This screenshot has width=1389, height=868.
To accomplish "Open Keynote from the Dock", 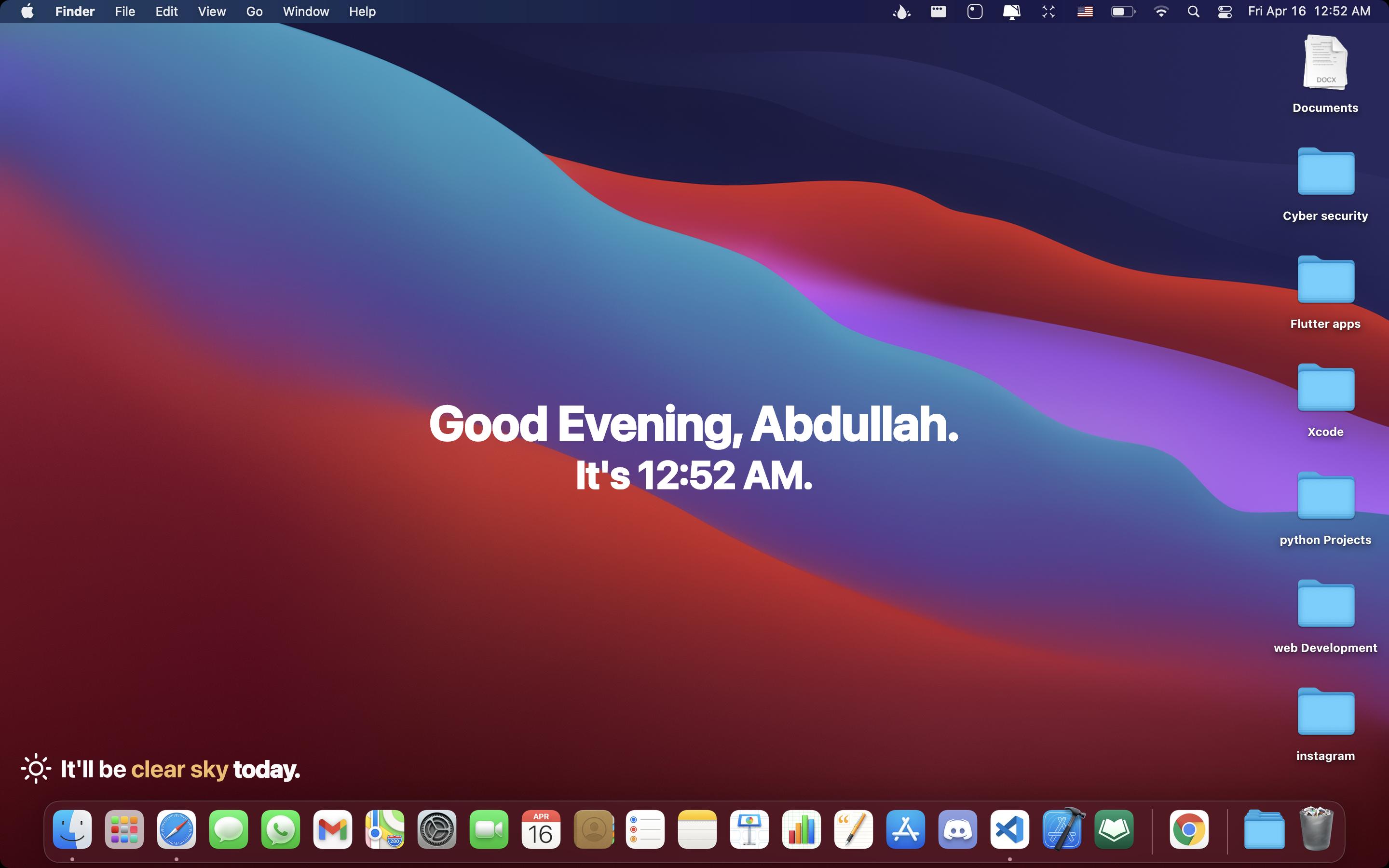I will (749, 829).
